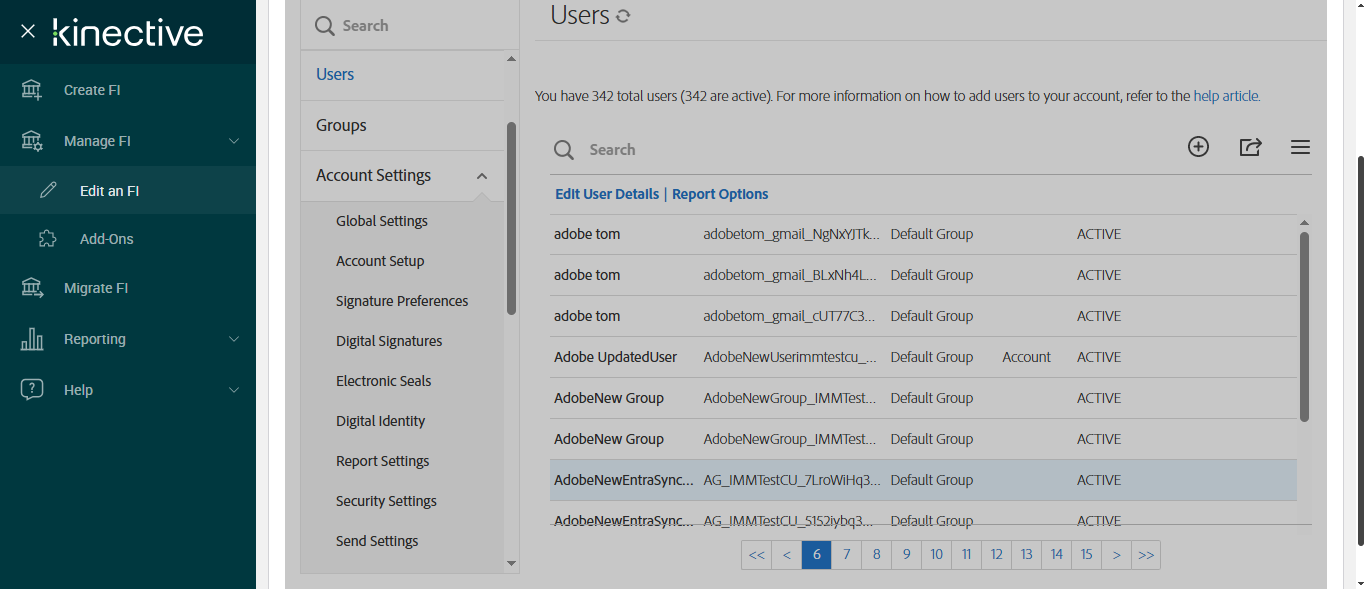Click the Migrate FI icon
The width and height of the screenshot is (1366, 589).
(32, 288)
